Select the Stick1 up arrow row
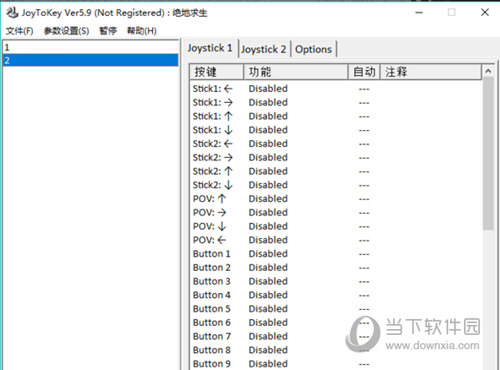 336,116
